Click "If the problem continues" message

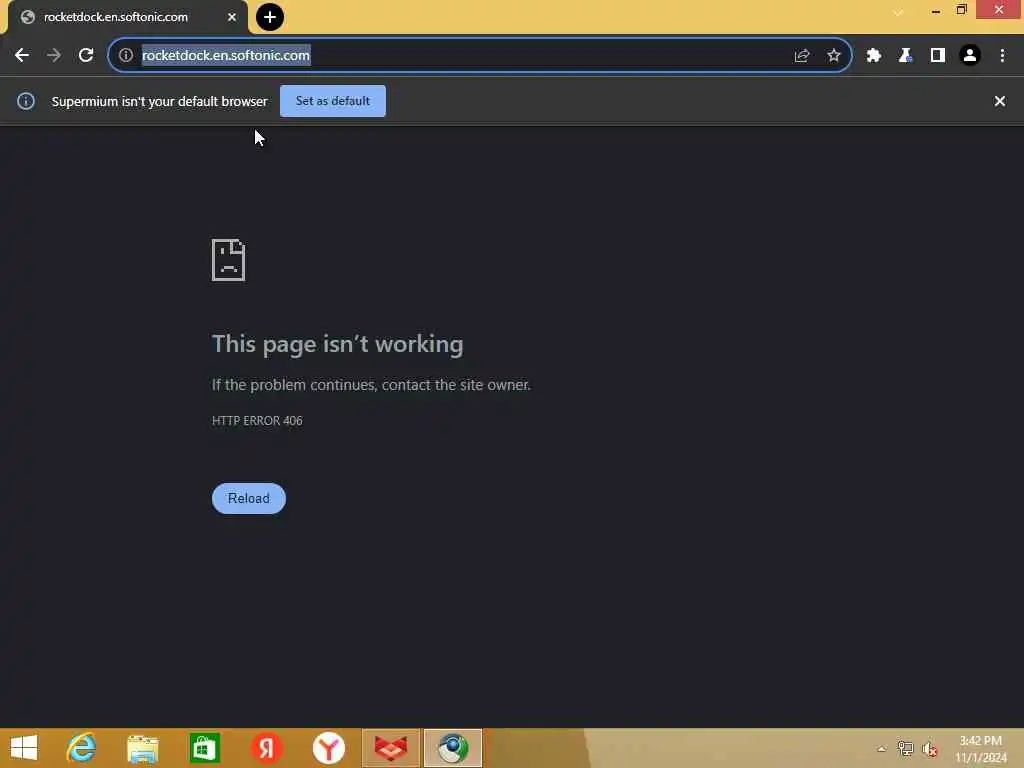pos(371,385)
